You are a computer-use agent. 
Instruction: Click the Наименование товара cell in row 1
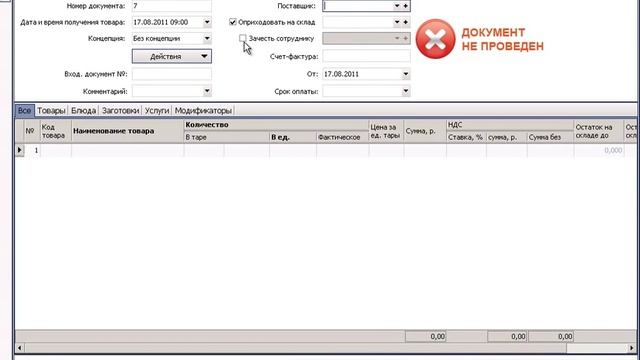128,150
